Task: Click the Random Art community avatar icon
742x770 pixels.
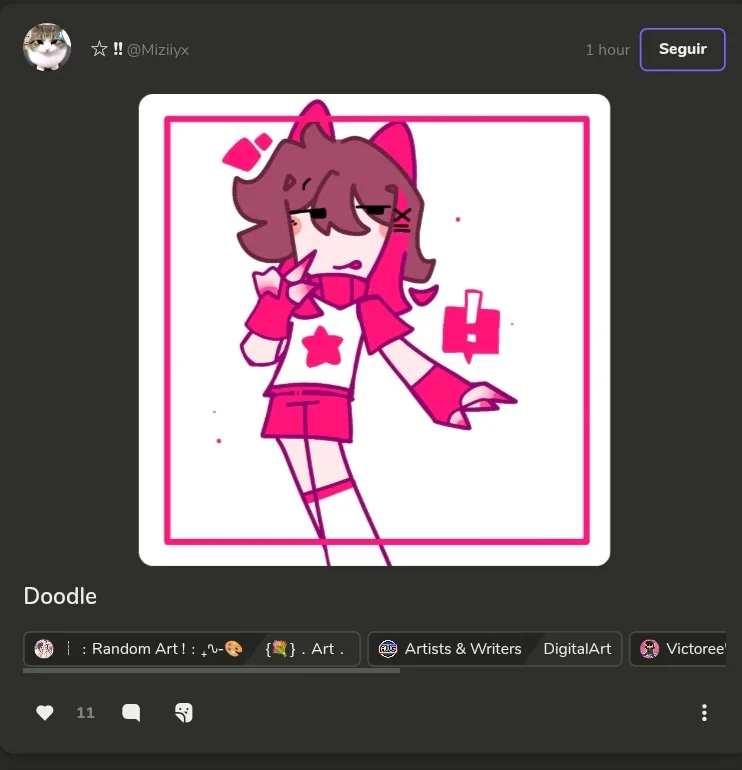Action: (x=44, y=649)
